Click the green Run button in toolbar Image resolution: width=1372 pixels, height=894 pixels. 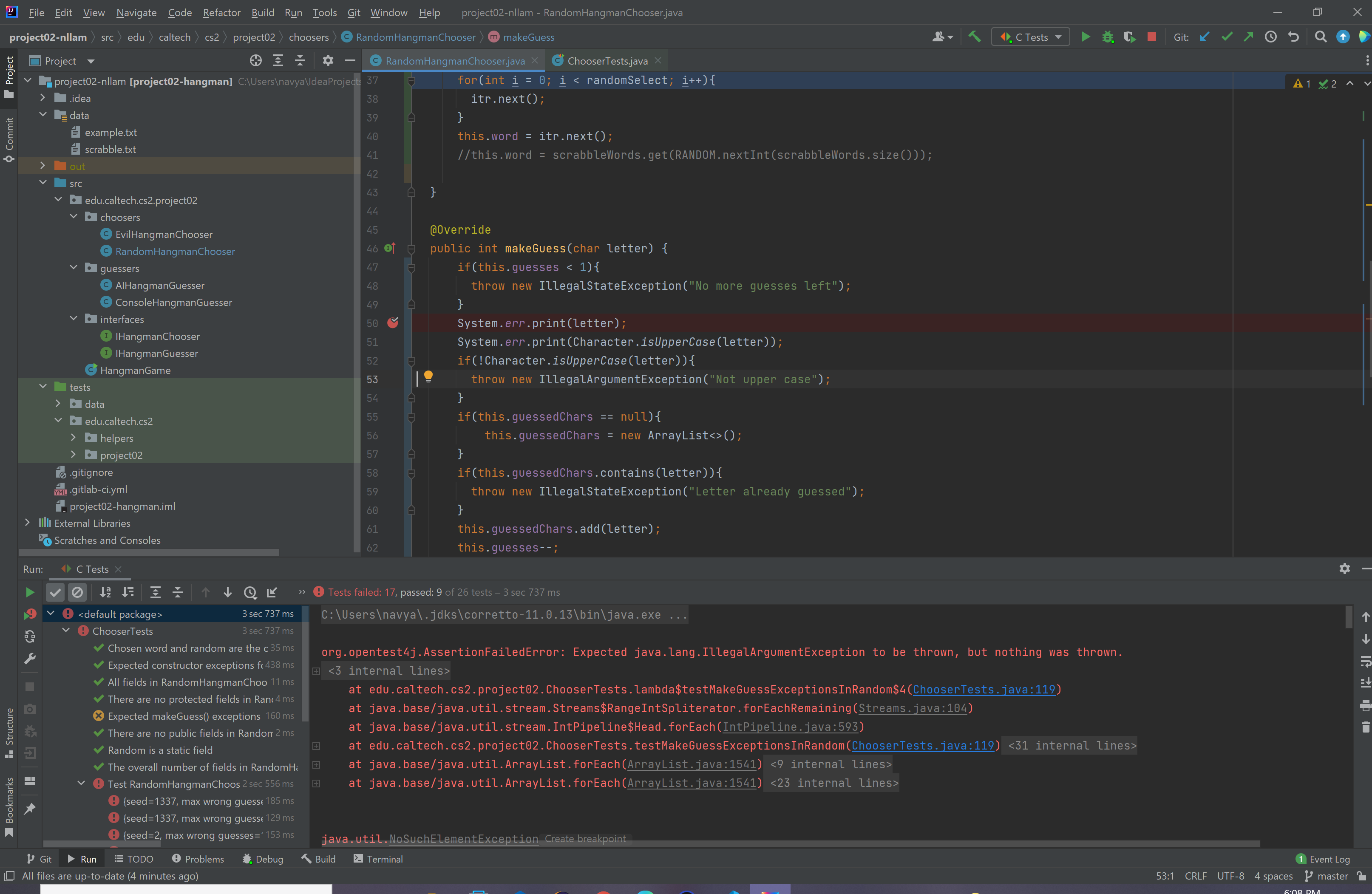[1086, 37]
